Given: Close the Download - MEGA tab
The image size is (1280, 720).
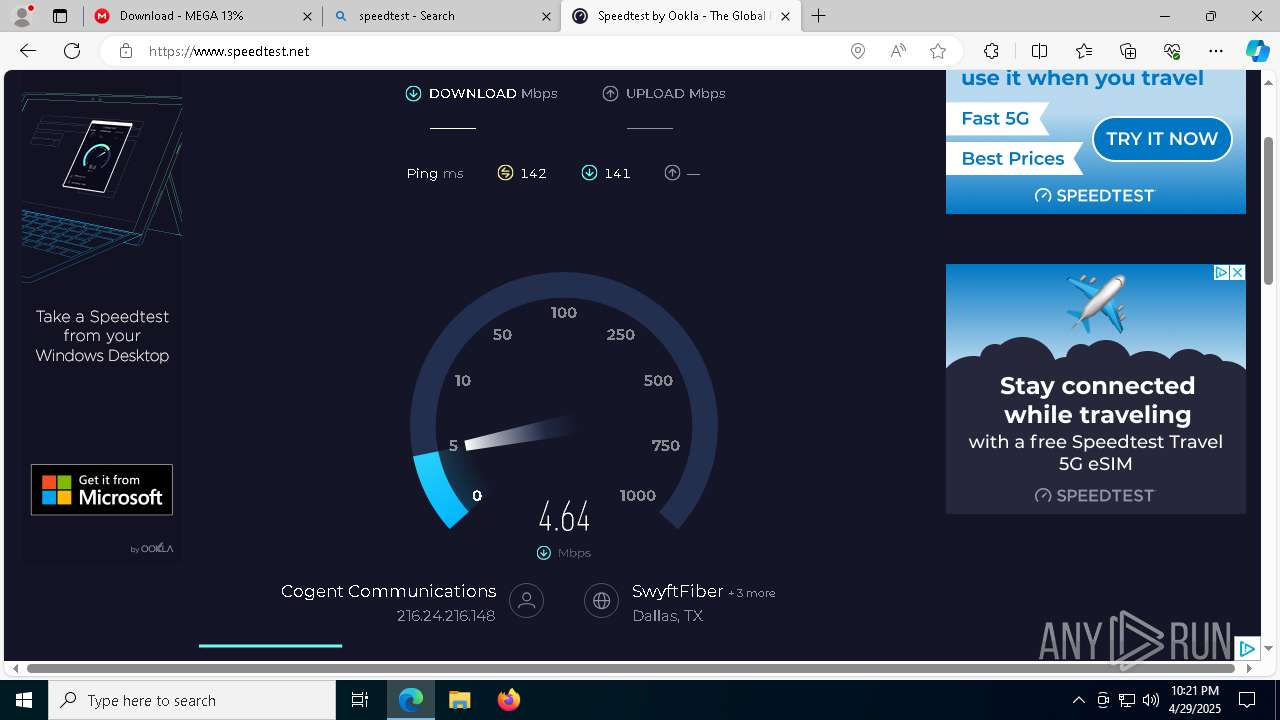Looking at the screenshot, I should [x=307, y=16].
